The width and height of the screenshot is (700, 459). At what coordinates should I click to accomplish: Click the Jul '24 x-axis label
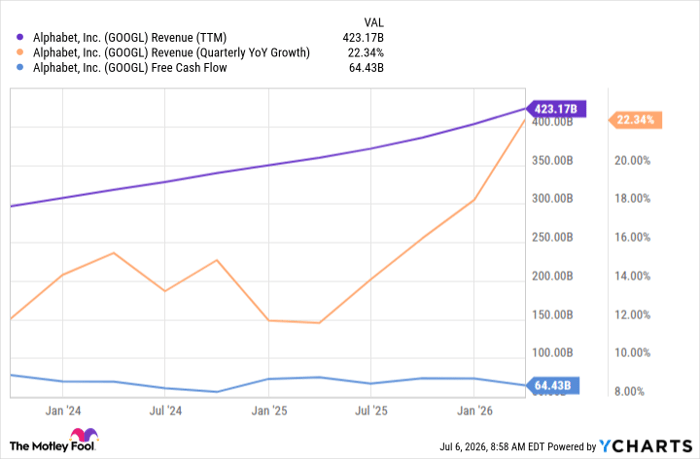tap(165, 411)
